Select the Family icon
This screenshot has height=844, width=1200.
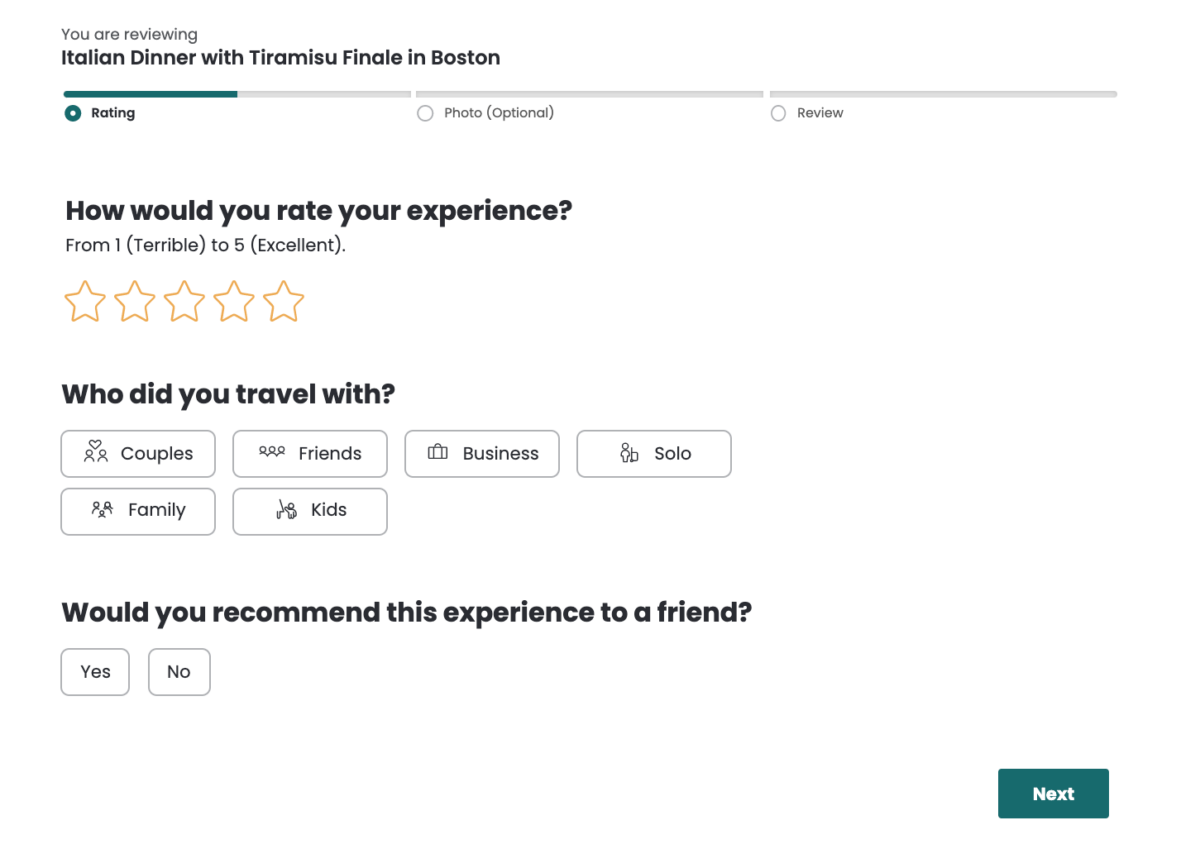click(102, 510)
